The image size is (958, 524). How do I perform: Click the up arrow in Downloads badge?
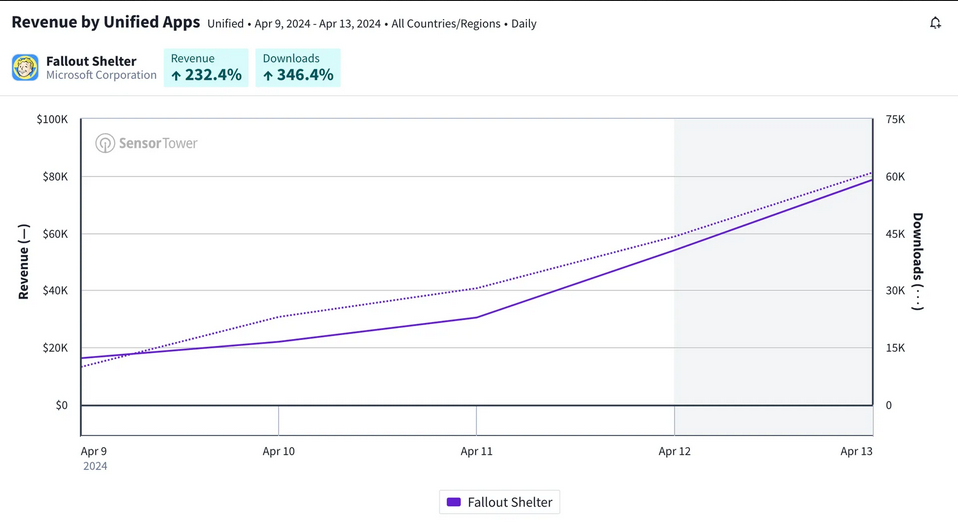click(x=268, y=76)
